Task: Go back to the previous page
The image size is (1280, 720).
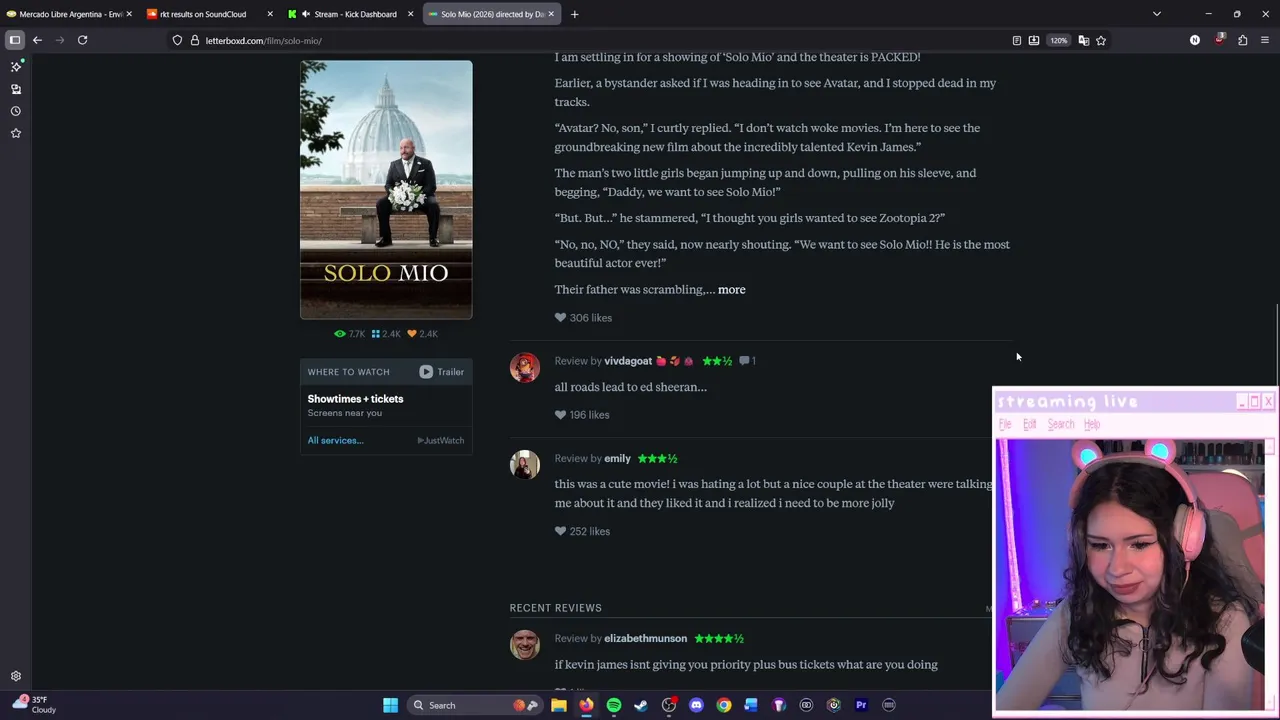Action: pyautogui.click(x=37, y=40)
